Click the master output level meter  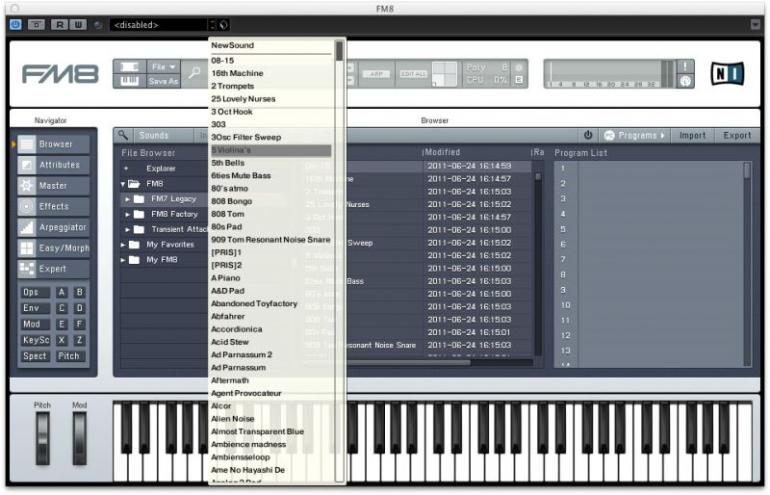pos(609,74)
